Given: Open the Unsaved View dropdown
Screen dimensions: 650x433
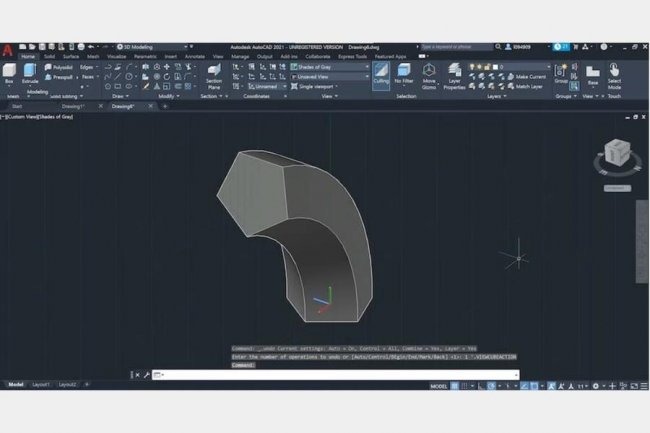Looking at the screenshot, I should pyautogui.click(x=330, y=77).
